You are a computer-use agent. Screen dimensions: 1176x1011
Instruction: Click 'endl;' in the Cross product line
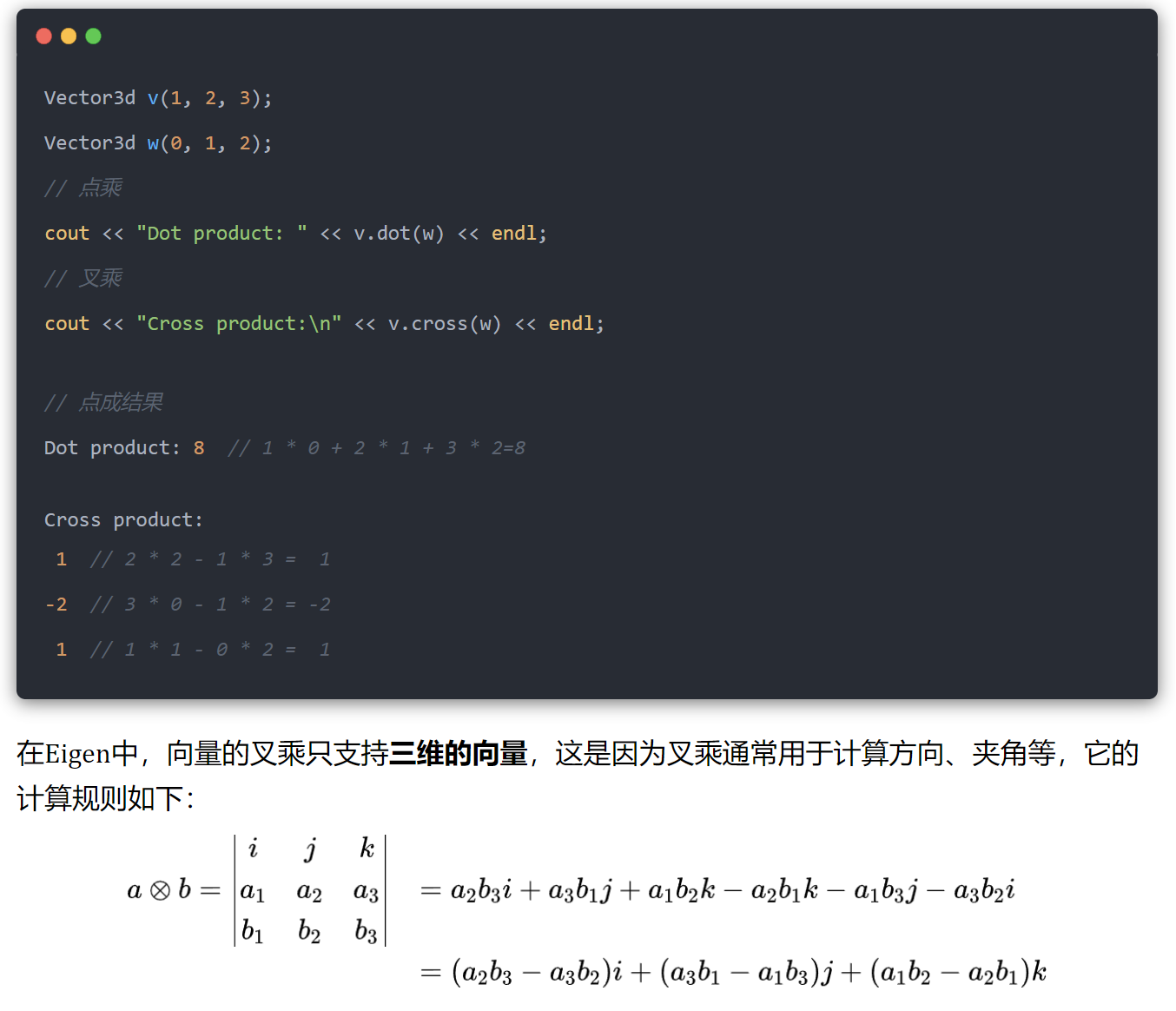577,324
